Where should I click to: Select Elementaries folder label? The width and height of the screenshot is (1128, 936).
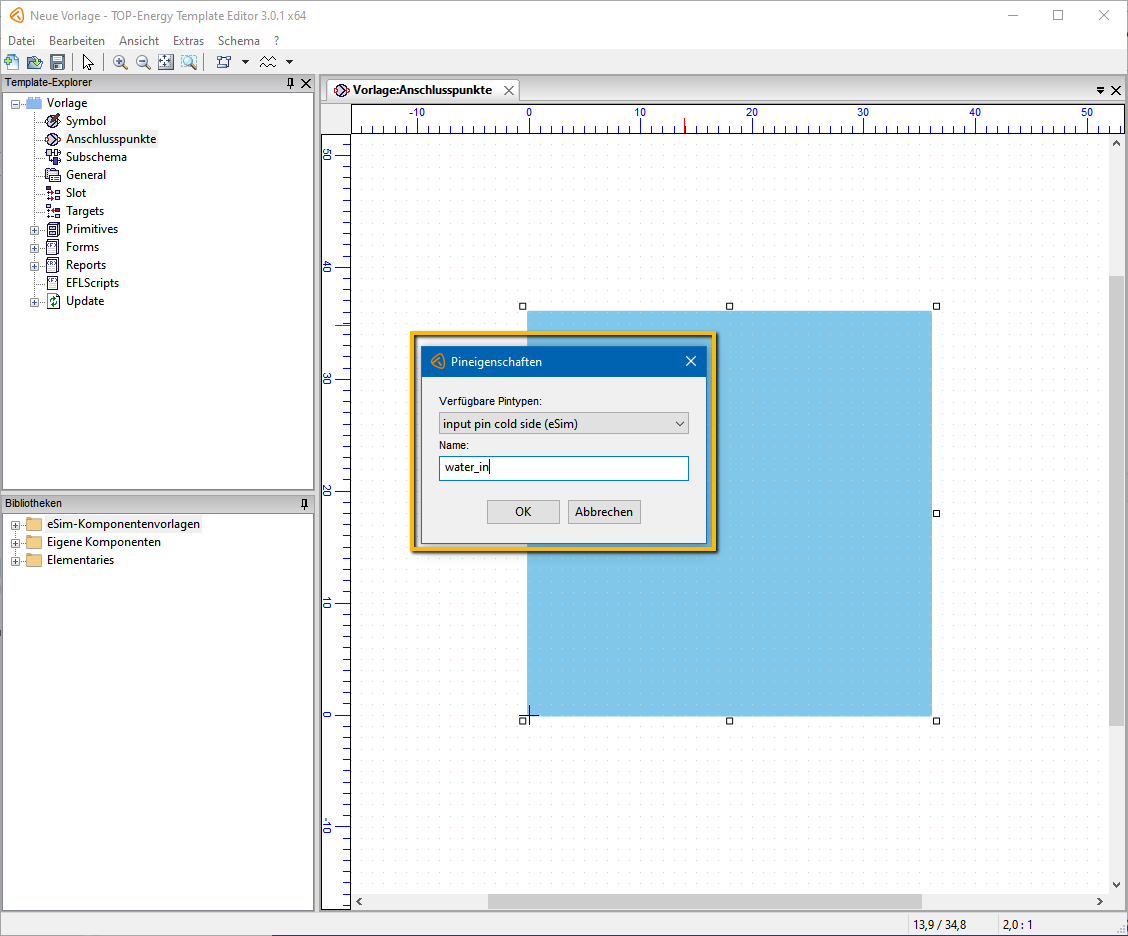pyautogui.click(x=81, y=560)
